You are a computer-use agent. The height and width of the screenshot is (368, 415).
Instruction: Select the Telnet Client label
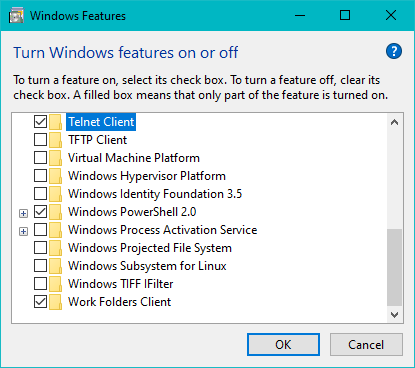101,122
